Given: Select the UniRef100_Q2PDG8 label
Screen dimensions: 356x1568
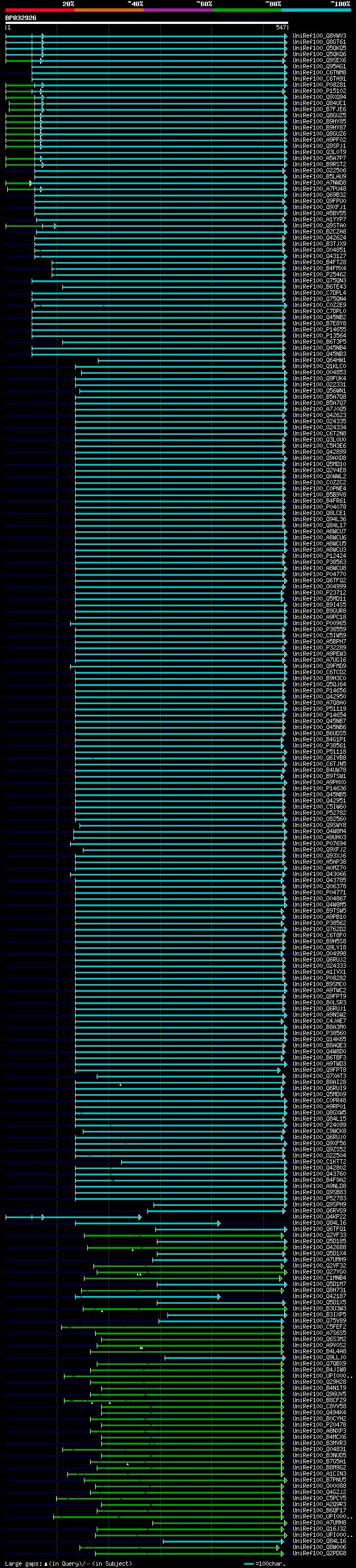Looking at the screenshot, I should (319, 1554).
